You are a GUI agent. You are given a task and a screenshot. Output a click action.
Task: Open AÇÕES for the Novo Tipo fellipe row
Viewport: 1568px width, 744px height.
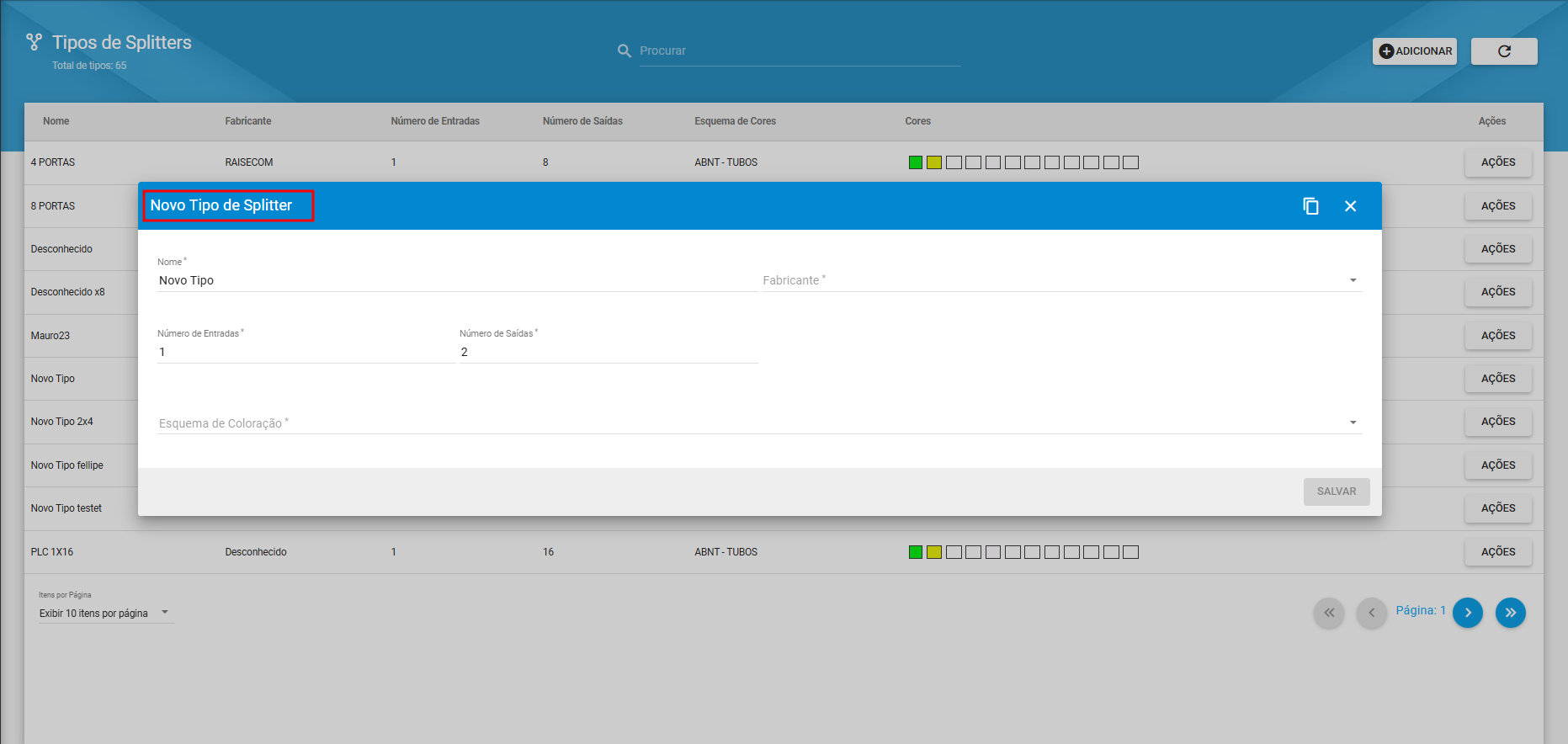click(1498, 465)
